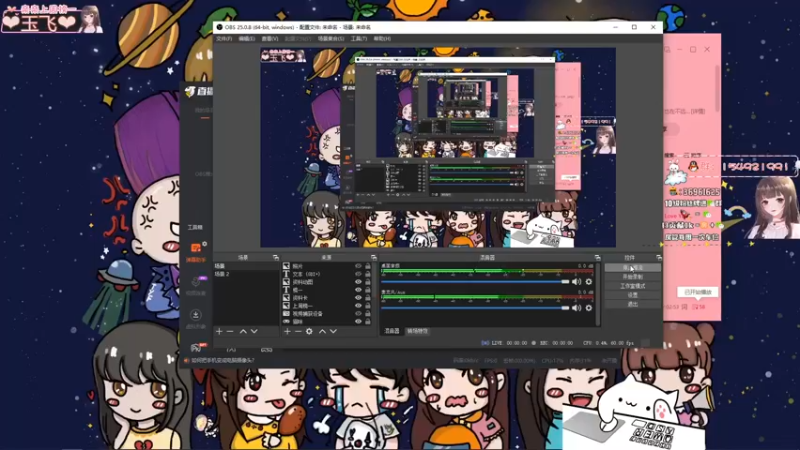Toggle visibility of the first image source
The width and height of the screenshot is (800, 450).
pyautogui.click(x=358, y=266)
